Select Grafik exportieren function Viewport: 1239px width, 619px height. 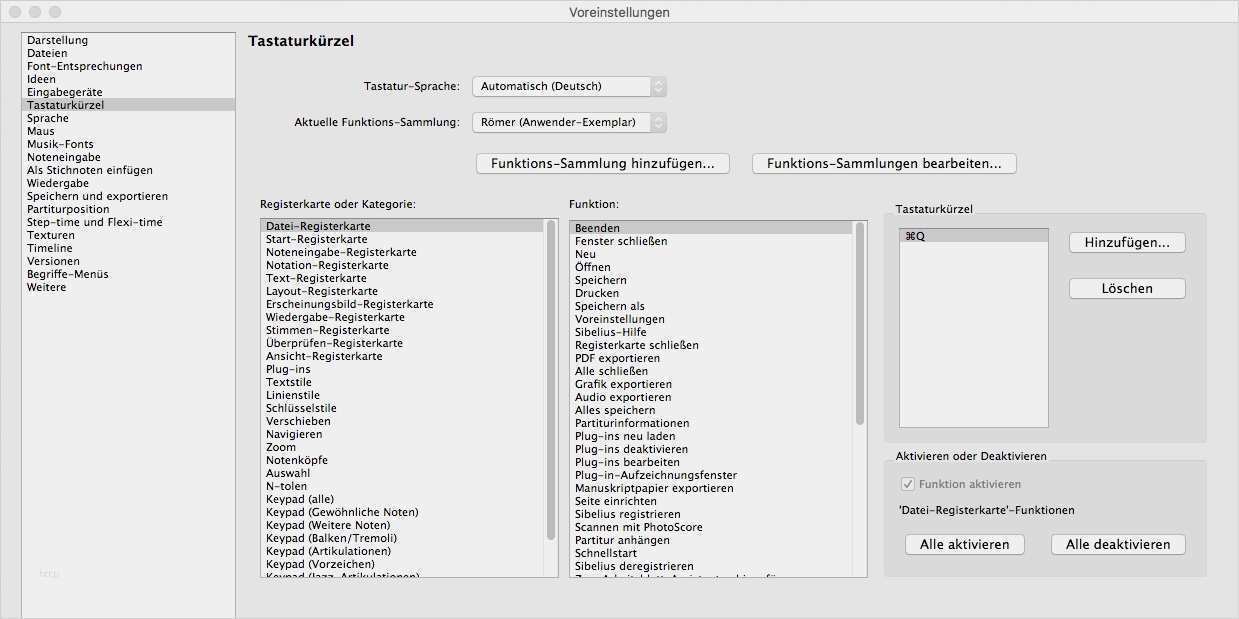coord(712,385)
